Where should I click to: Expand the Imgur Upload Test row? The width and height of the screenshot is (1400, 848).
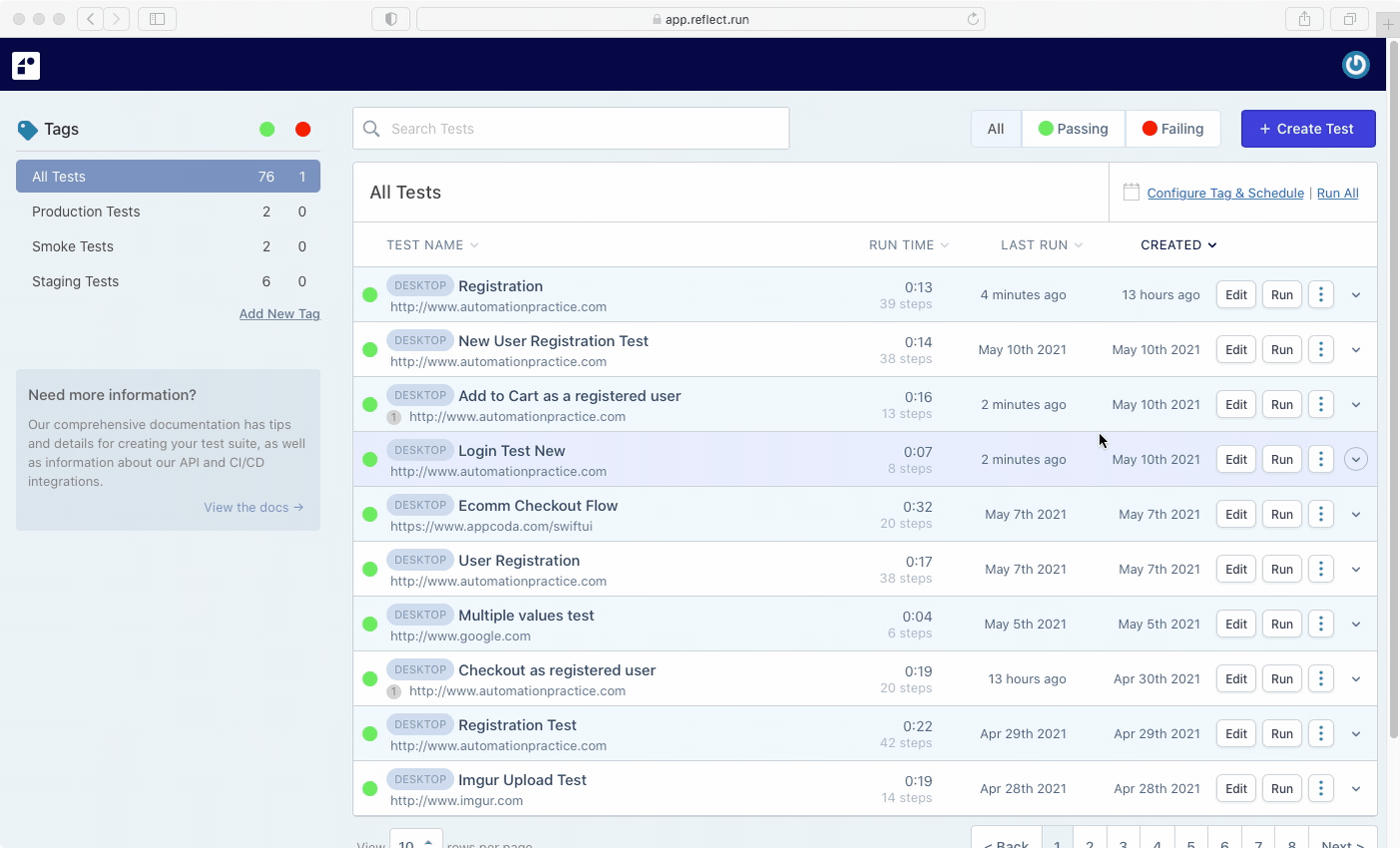[x=1355, y=788]
